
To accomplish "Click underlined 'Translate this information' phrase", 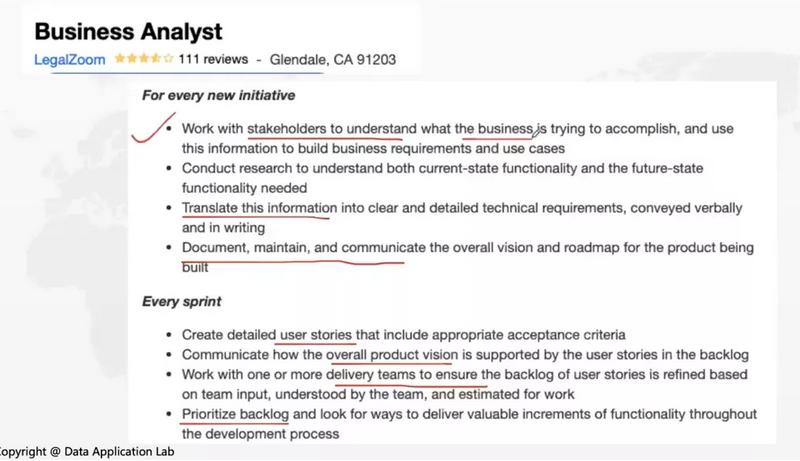I will 258,208.
